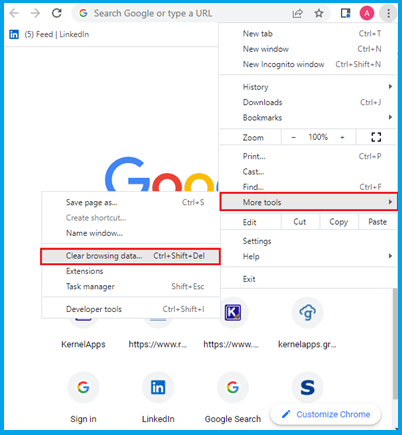This screenshot has width=402, height=435.
Task: Reload the current page
Action: pyautogui.click(x=57, y=13)
